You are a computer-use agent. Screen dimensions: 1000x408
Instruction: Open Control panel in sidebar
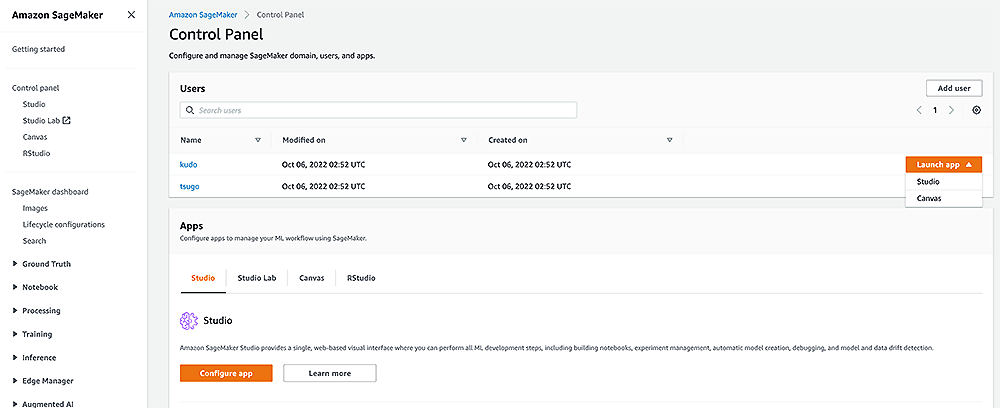click(x=36, y=89)
